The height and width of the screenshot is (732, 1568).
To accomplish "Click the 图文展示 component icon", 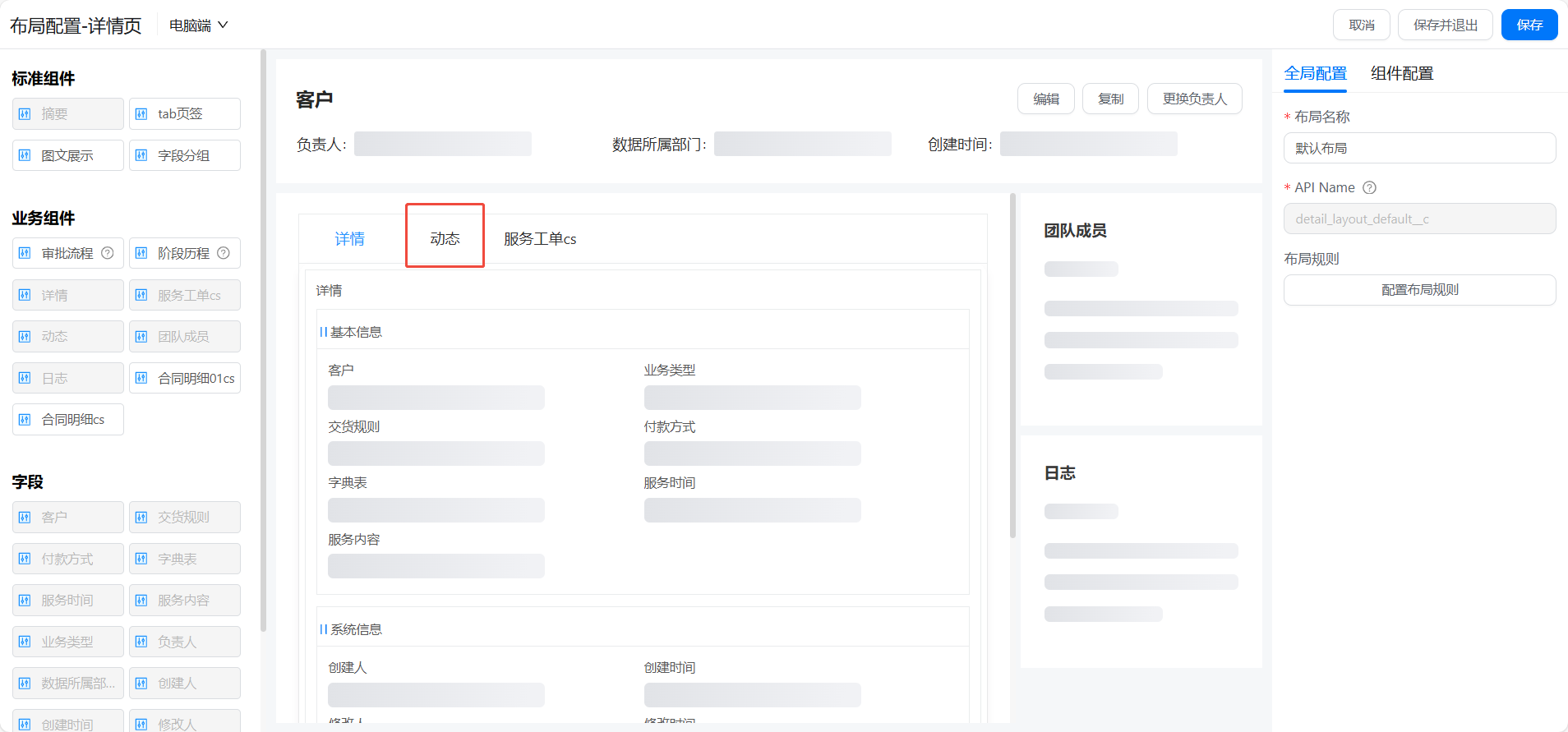I will point(25,155).
